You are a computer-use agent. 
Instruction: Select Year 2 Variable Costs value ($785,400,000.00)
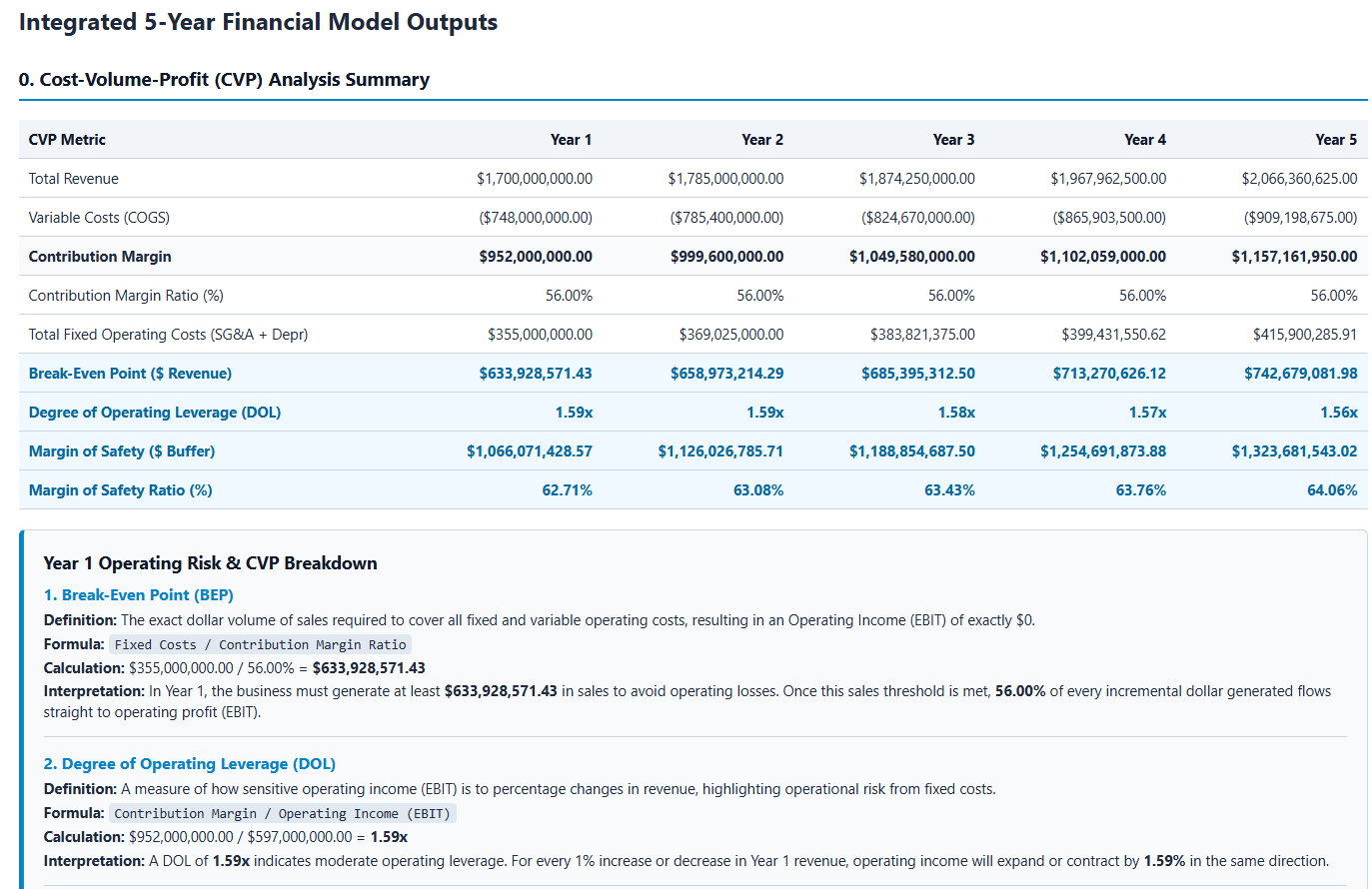(726, 218)
